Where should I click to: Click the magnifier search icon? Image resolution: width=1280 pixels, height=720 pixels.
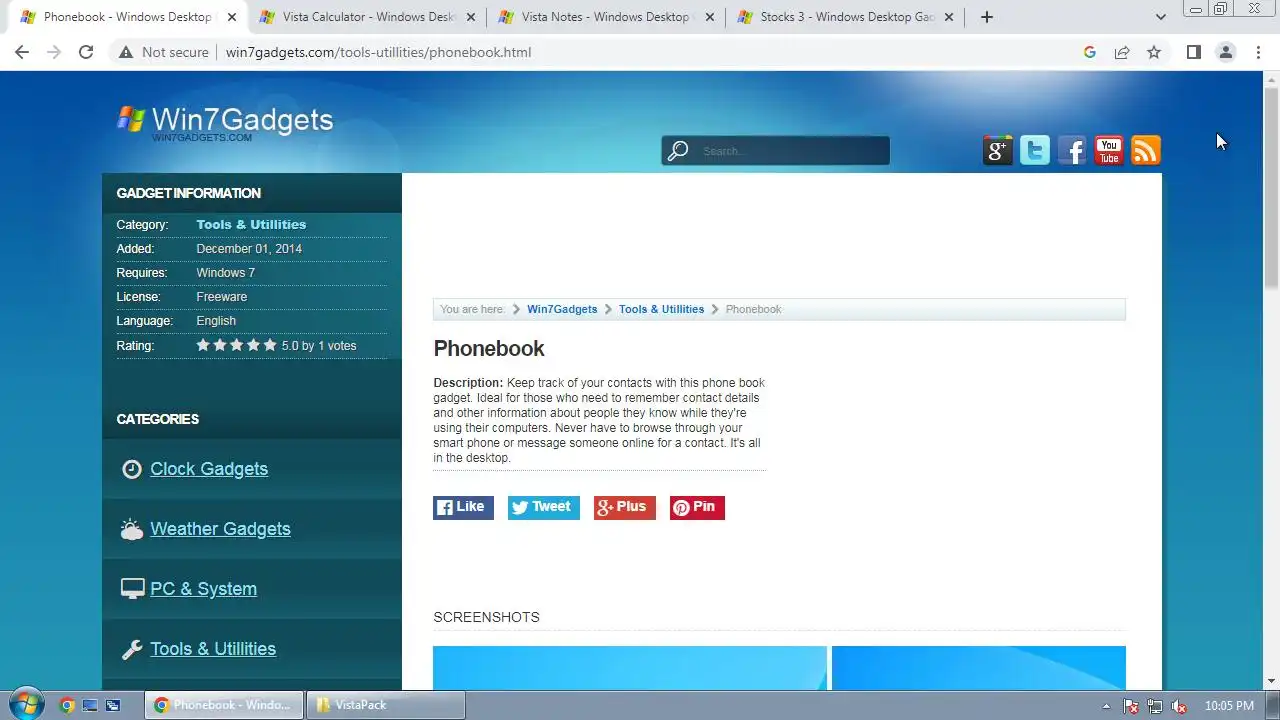pos(678,151)
